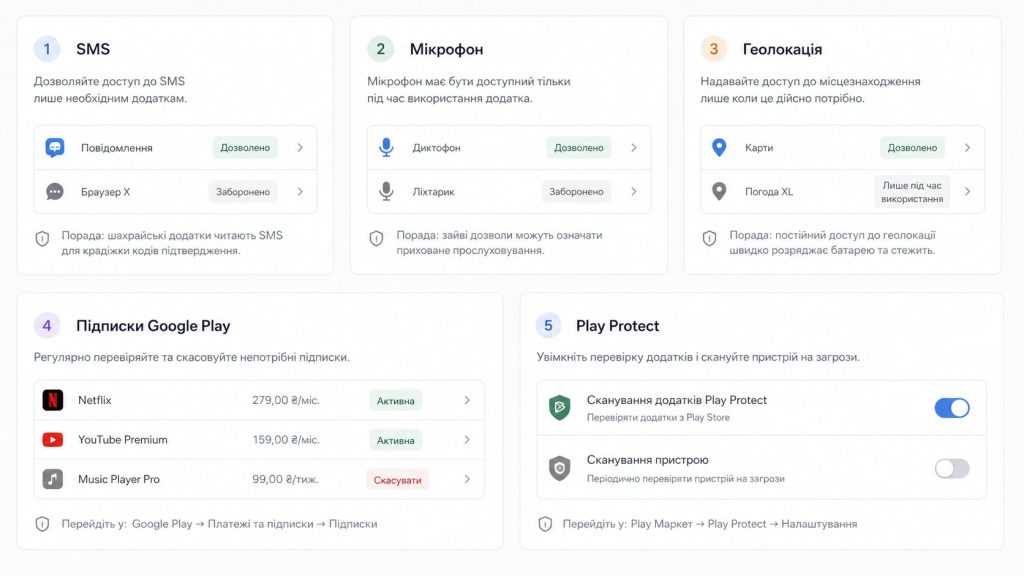This screenshot has width=1024, height=576.
Task: Click the 159,00 ₴/міс. YouTube price
Action: pos(286,440)
